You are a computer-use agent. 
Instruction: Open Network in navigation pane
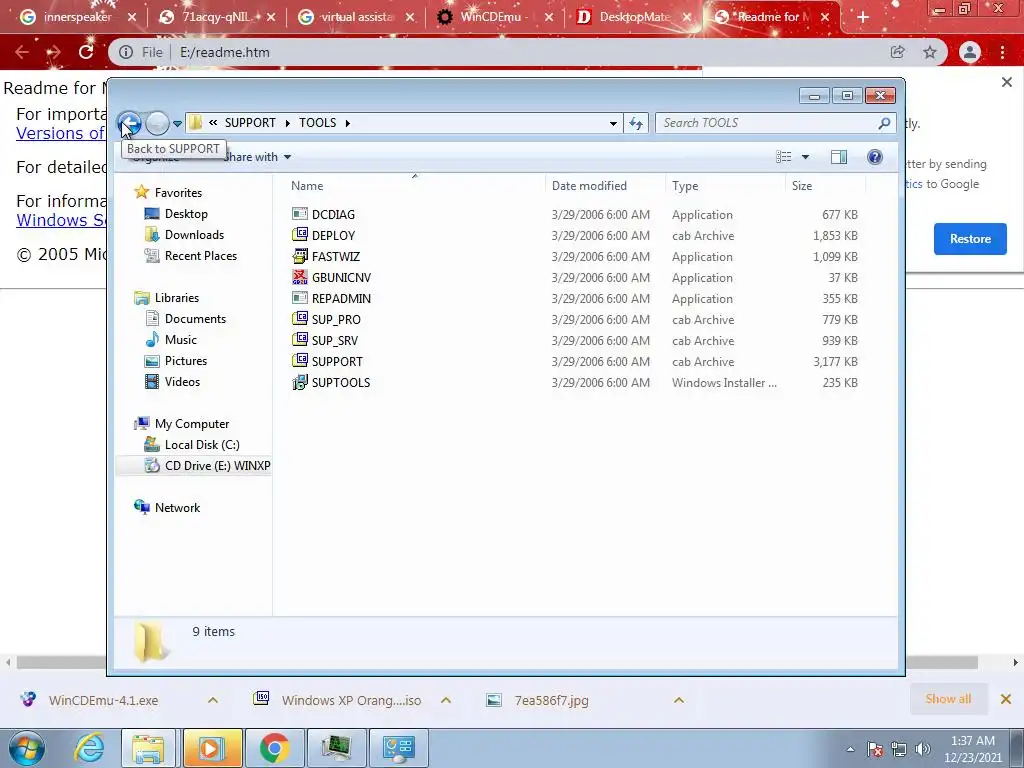click(177, 507)
